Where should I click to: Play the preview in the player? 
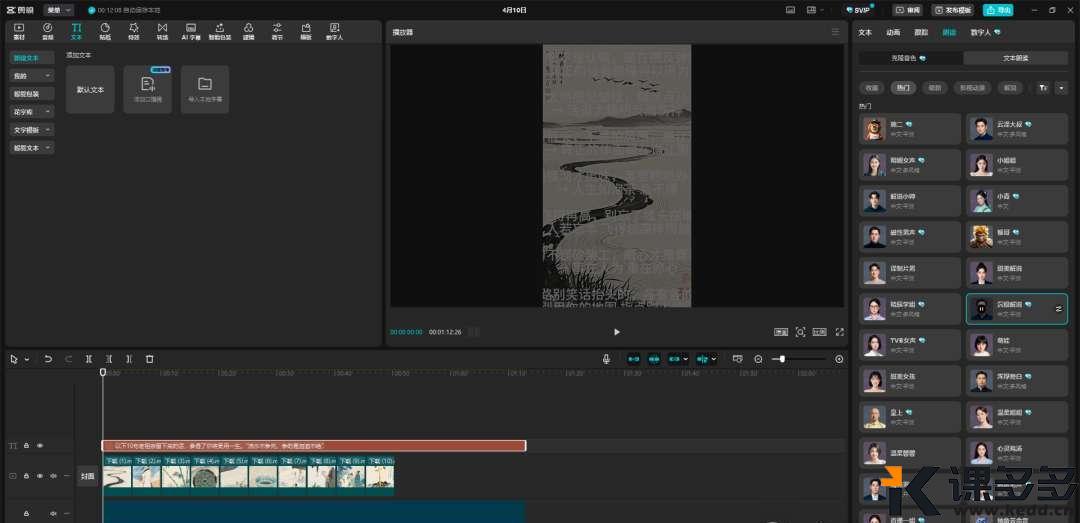[x=616, y=331]
